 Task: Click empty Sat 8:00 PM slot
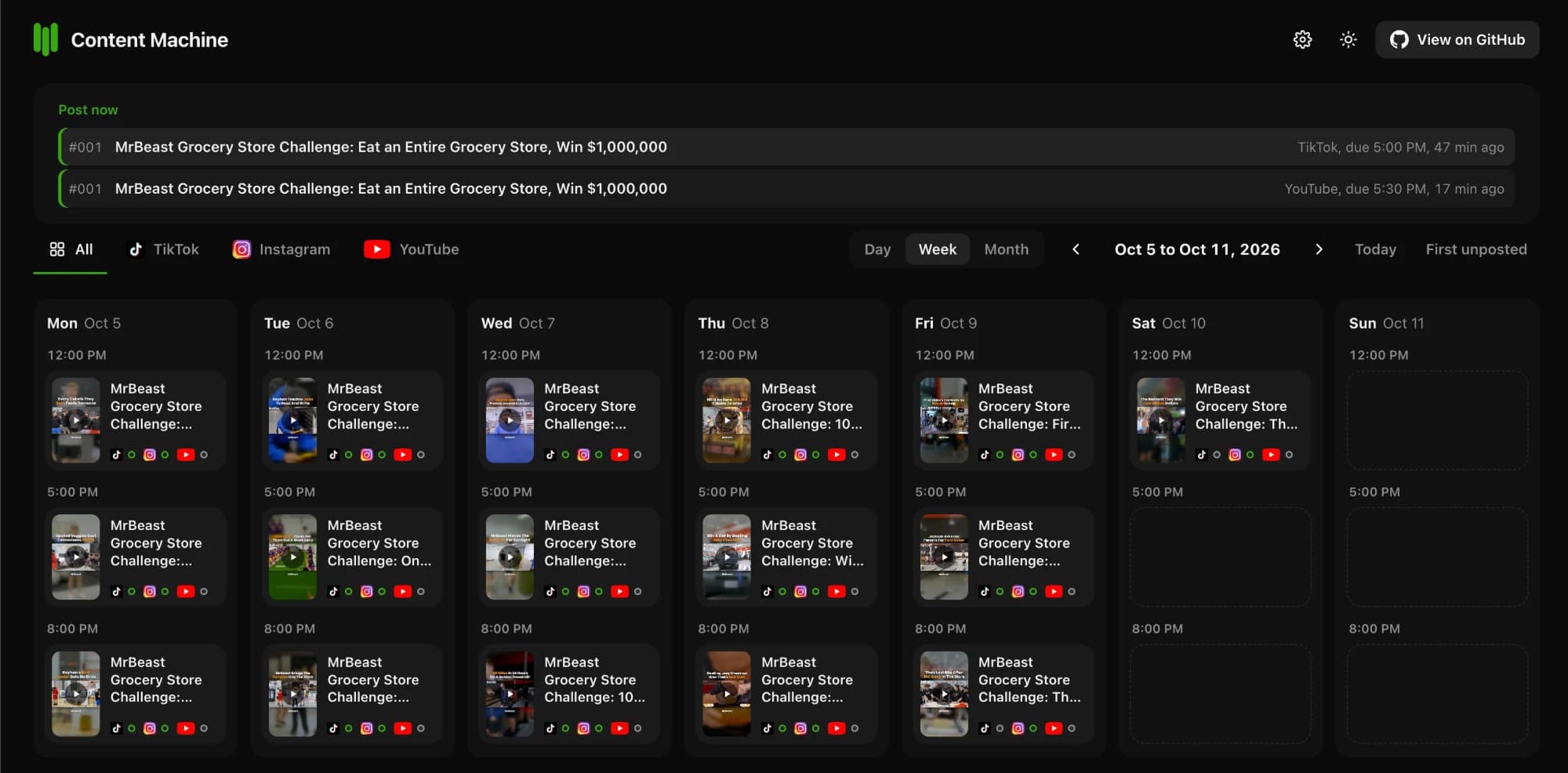[x=1220, y=694]
